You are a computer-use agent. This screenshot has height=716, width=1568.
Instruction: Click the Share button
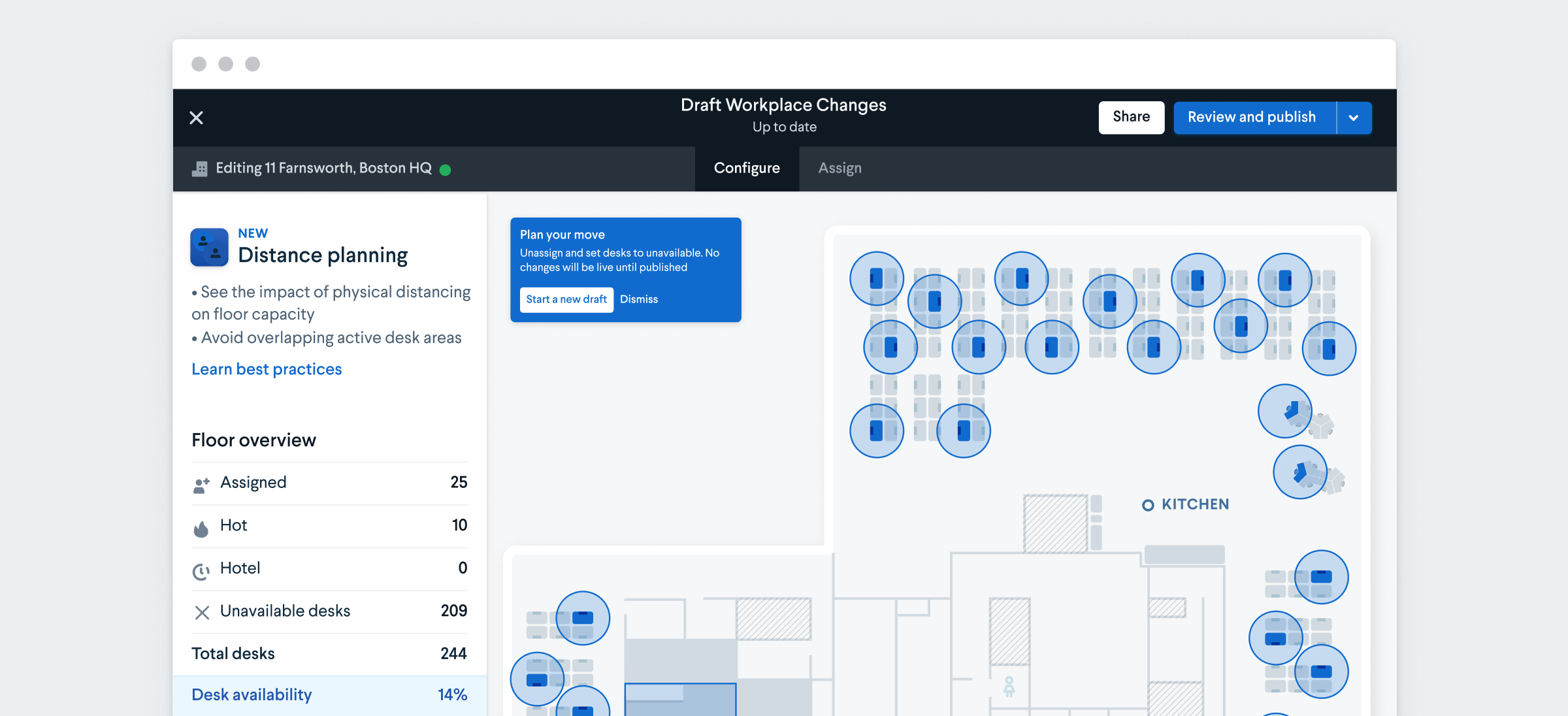pos(1131,117)
